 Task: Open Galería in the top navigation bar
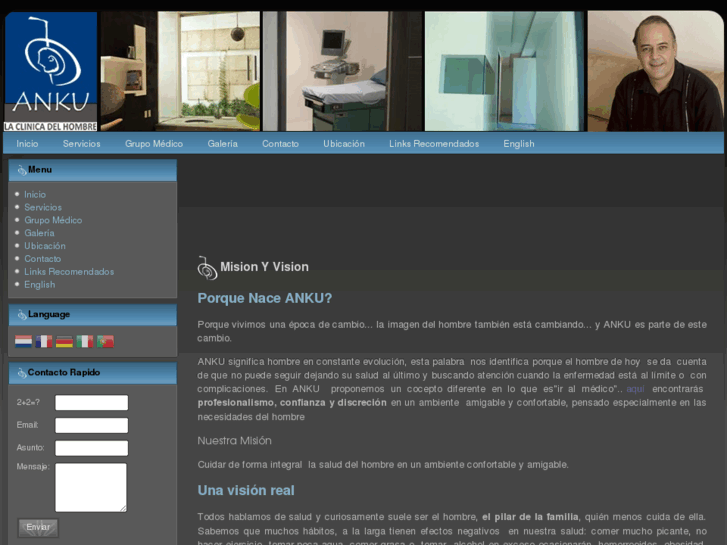pos(223,144)
